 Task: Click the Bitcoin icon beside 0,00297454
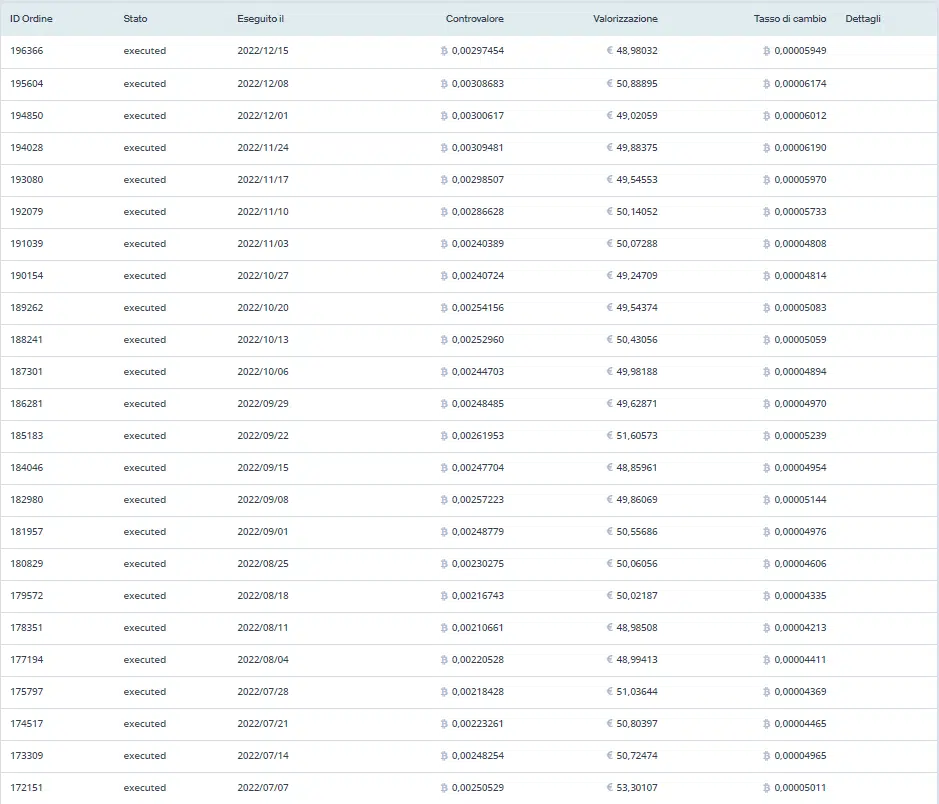[444, 51]
